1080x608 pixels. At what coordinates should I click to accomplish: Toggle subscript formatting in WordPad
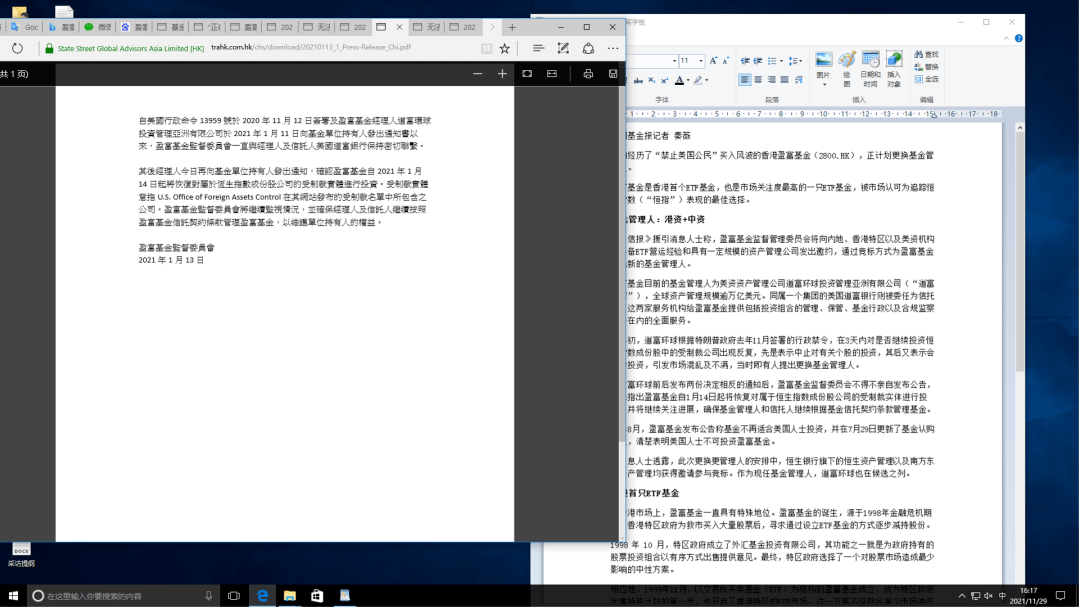click(x=652, y=81)
